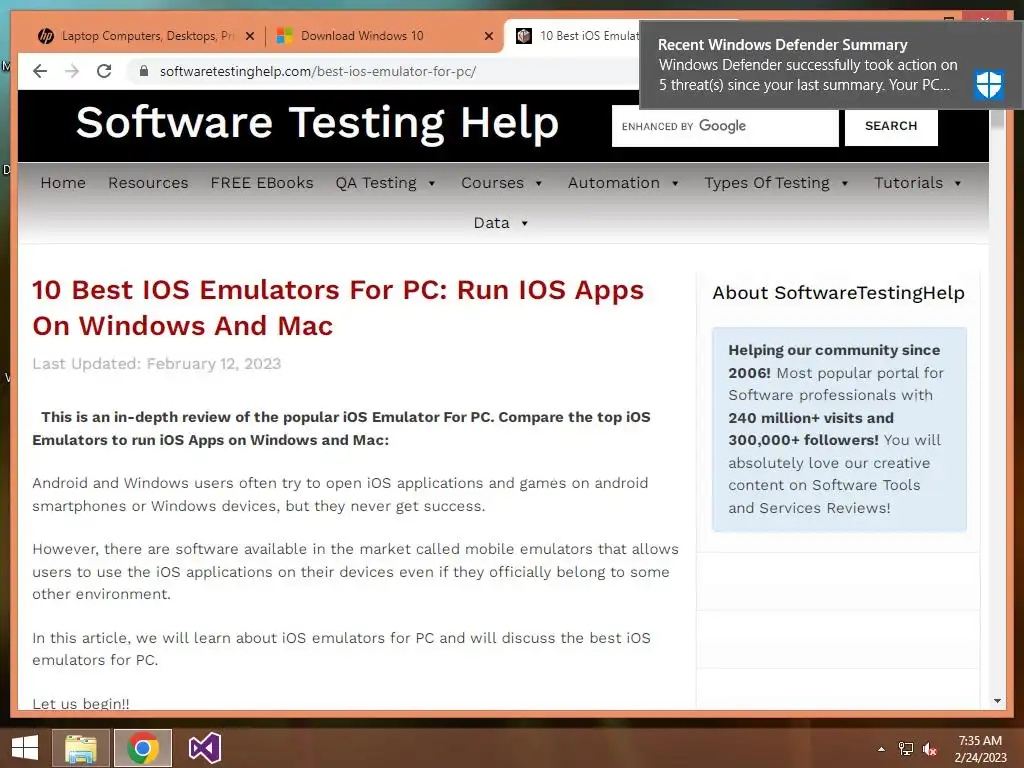Click the SEARCH button
The image size is (1024, 768).
[x=891, y=126]
